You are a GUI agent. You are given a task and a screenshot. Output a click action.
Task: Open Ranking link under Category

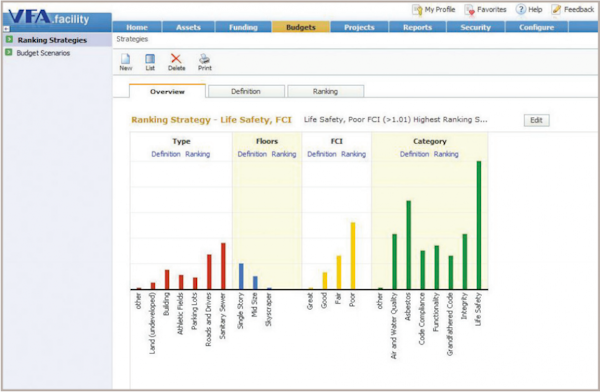[x=446, y=154]
